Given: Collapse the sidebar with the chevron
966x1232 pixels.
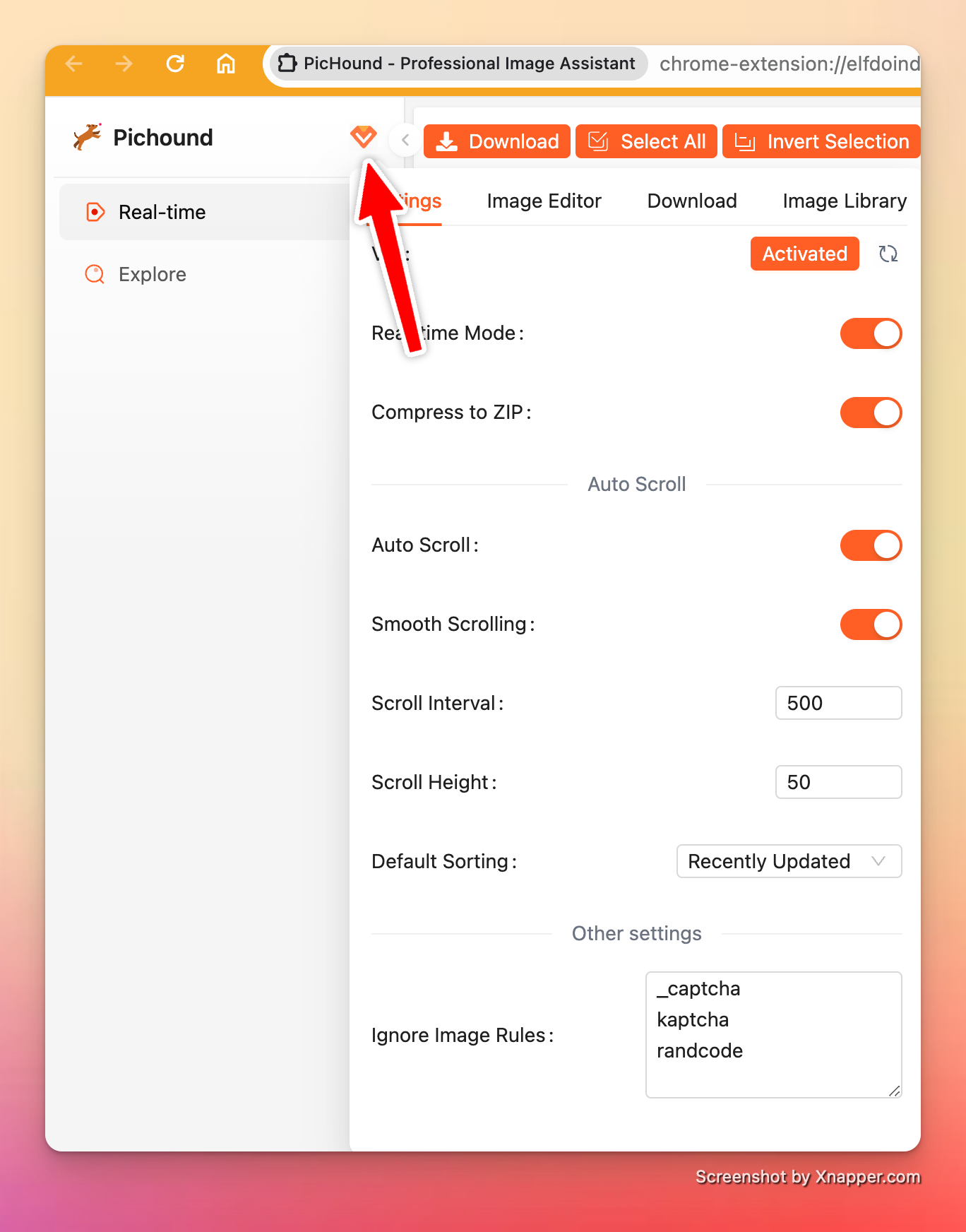Looking at the screenshot, I should point(405,140).
